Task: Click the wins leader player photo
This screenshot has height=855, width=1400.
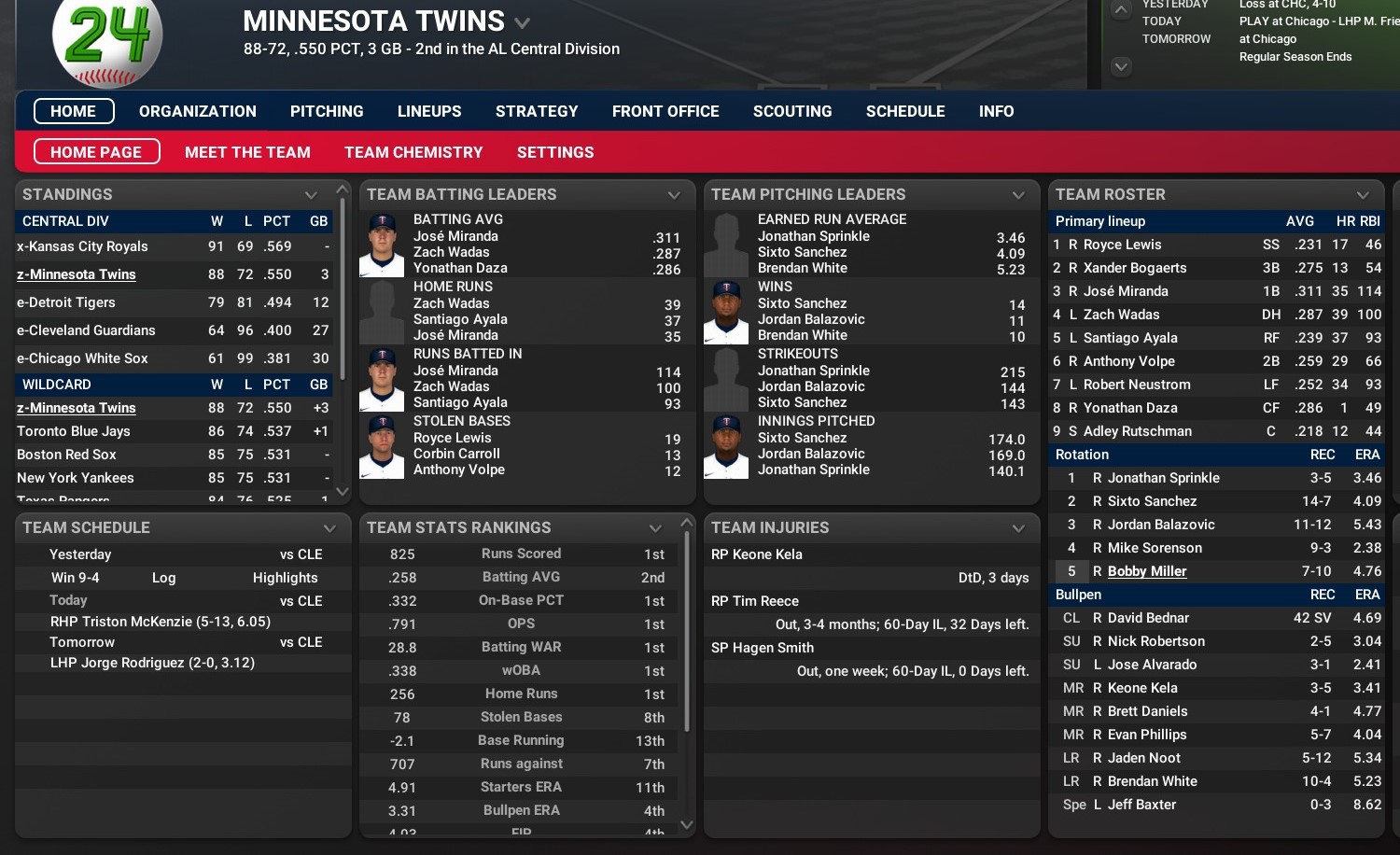Action: click(726, 312)
